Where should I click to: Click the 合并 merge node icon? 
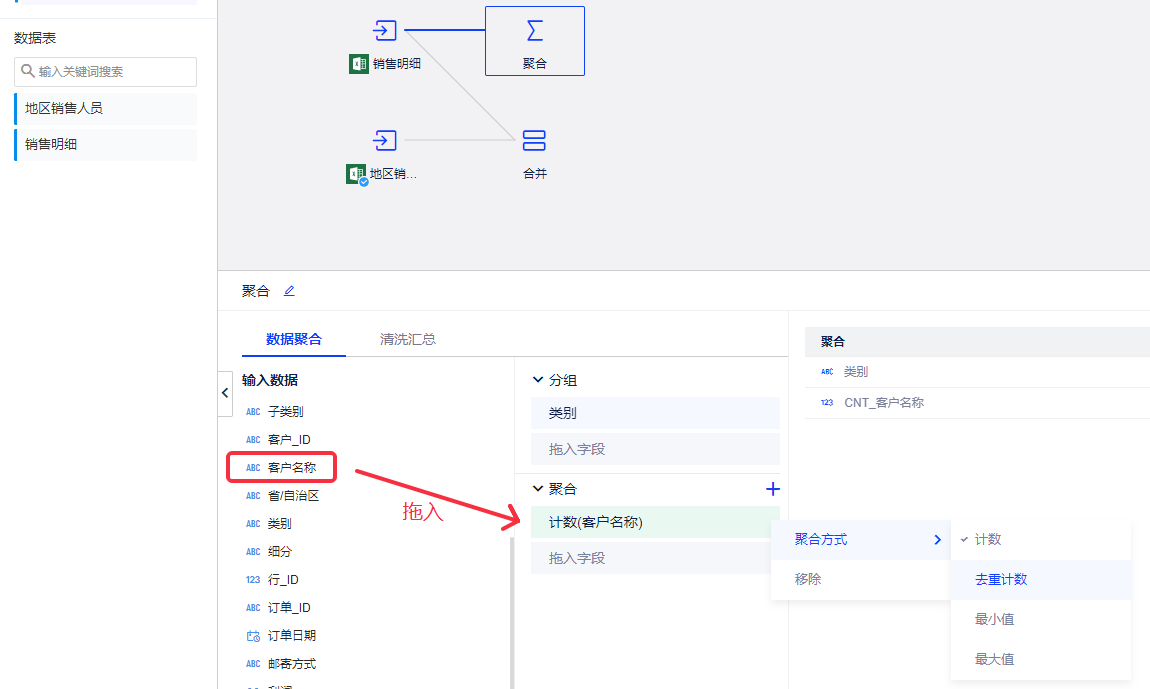tap(535, 140)
